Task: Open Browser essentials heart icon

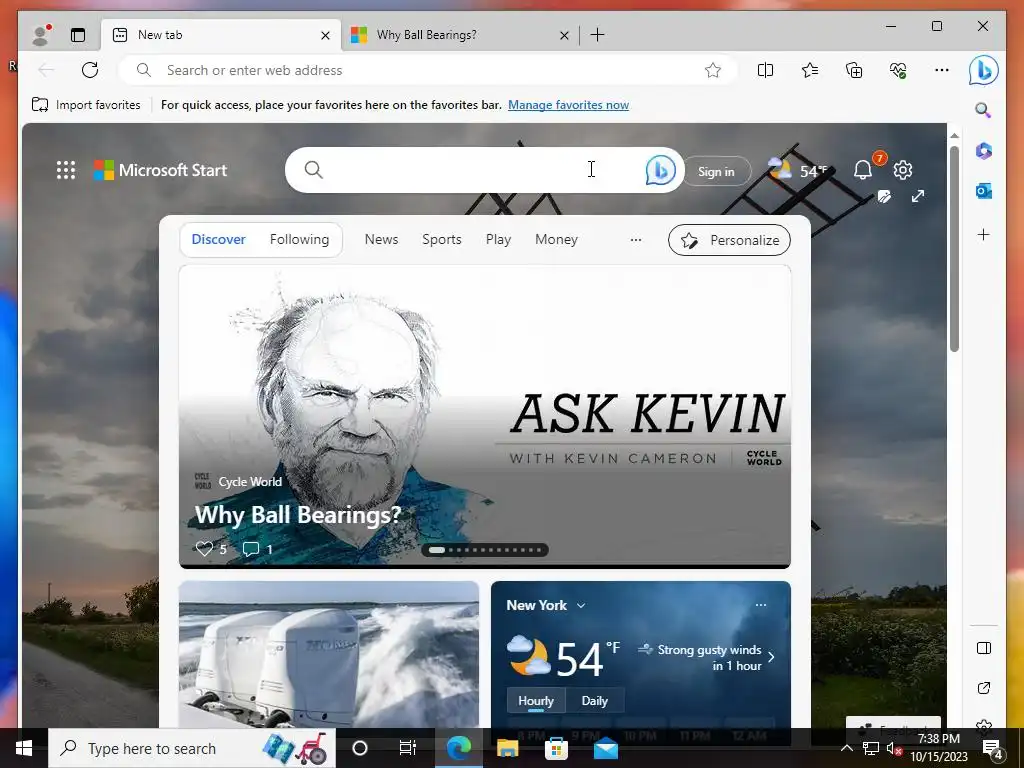Action: tap(898, 70)
